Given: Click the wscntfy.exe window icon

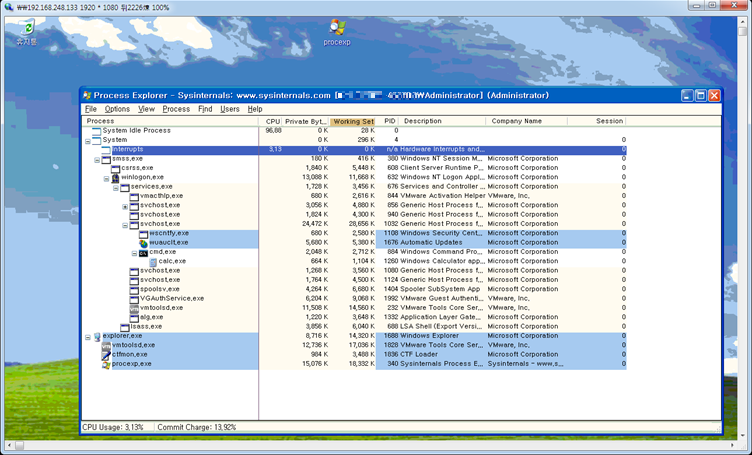Looking at the screenshot, I should [x=143, y=233].
